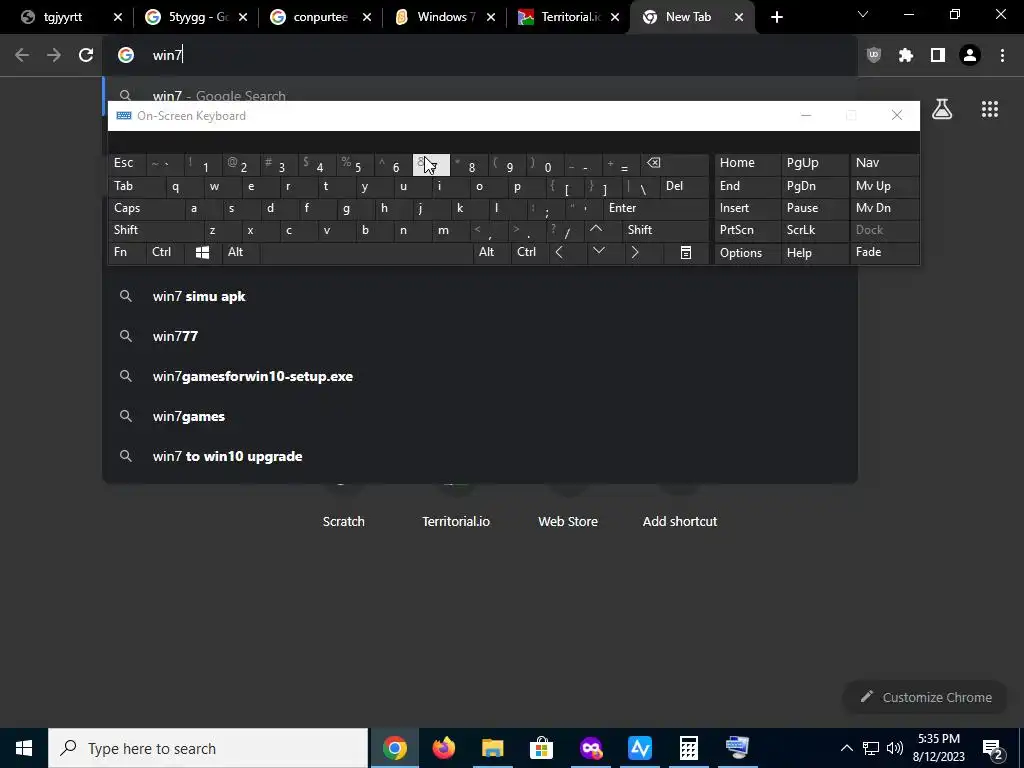
Task: Toggle Chrome side panel icon
Action: click(x=938, y=56)
